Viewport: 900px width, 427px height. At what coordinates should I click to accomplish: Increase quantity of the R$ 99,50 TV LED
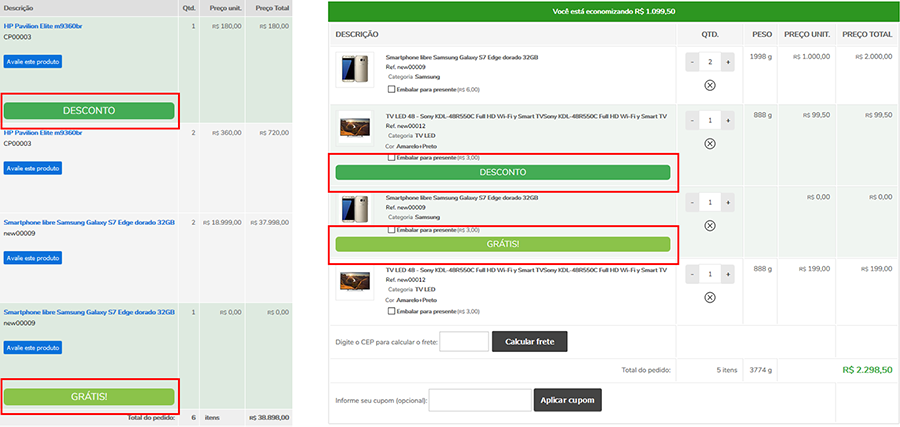pyautogui.click(x=728, y=121)
